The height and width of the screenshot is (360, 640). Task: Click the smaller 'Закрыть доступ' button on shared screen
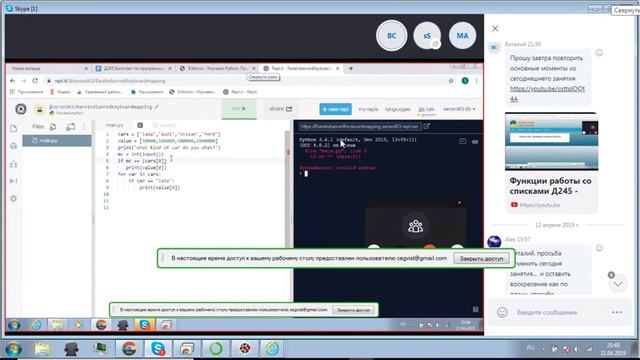353,310
